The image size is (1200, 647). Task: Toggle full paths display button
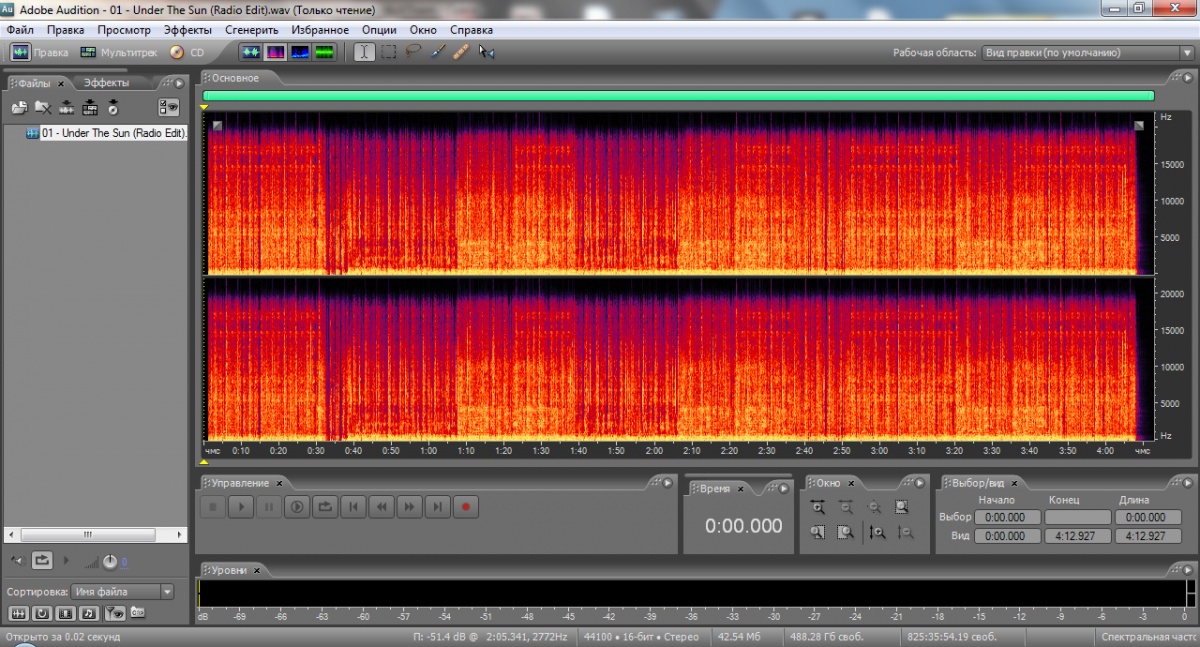click(x=138, y=612)
